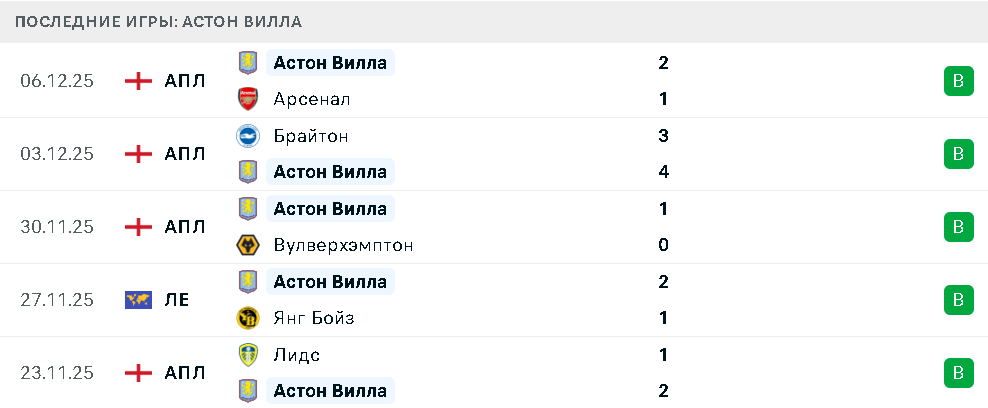Click the Brighton club crest icon
The image size is (988, 408).
coord(247,136)
